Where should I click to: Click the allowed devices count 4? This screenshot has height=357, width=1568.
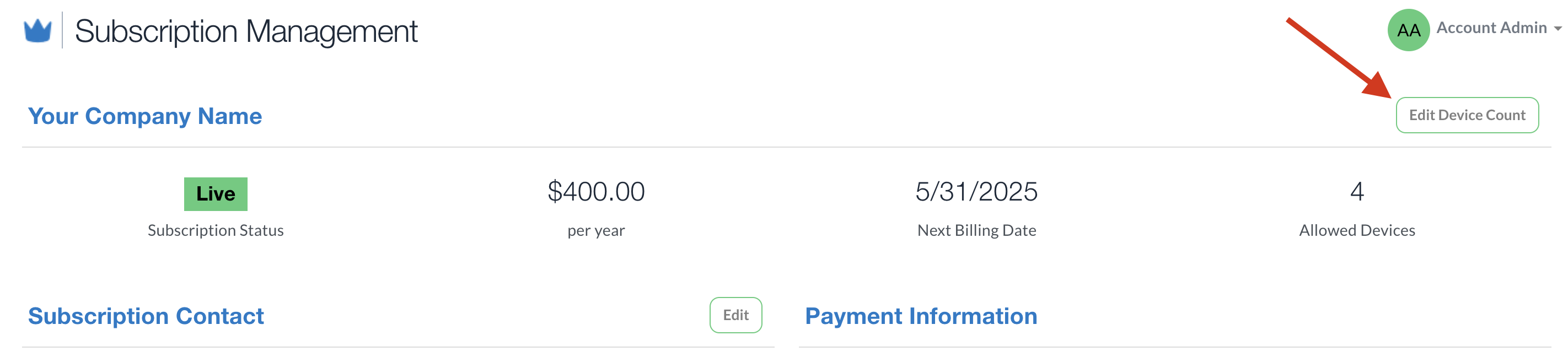pyautogui.click(x=1357, y=192)
